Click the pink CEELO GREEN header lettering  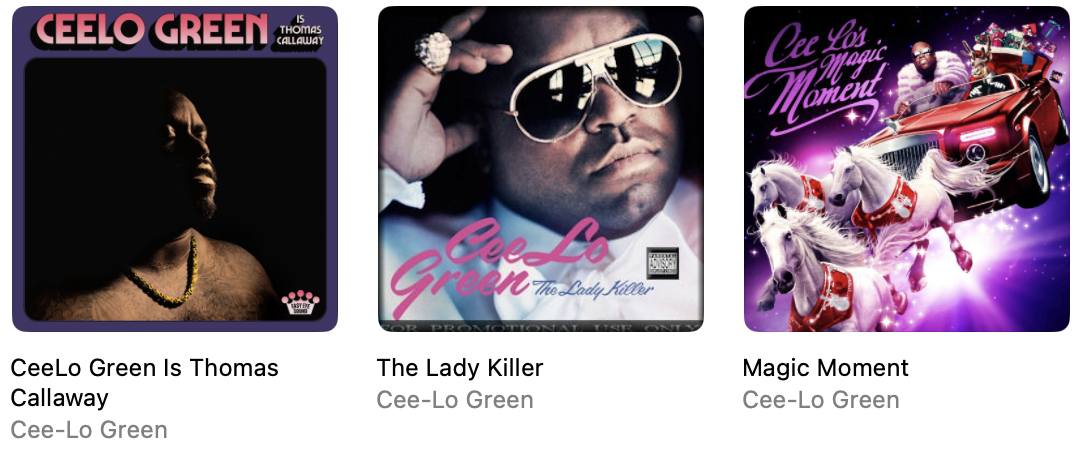tap(152, 30)
